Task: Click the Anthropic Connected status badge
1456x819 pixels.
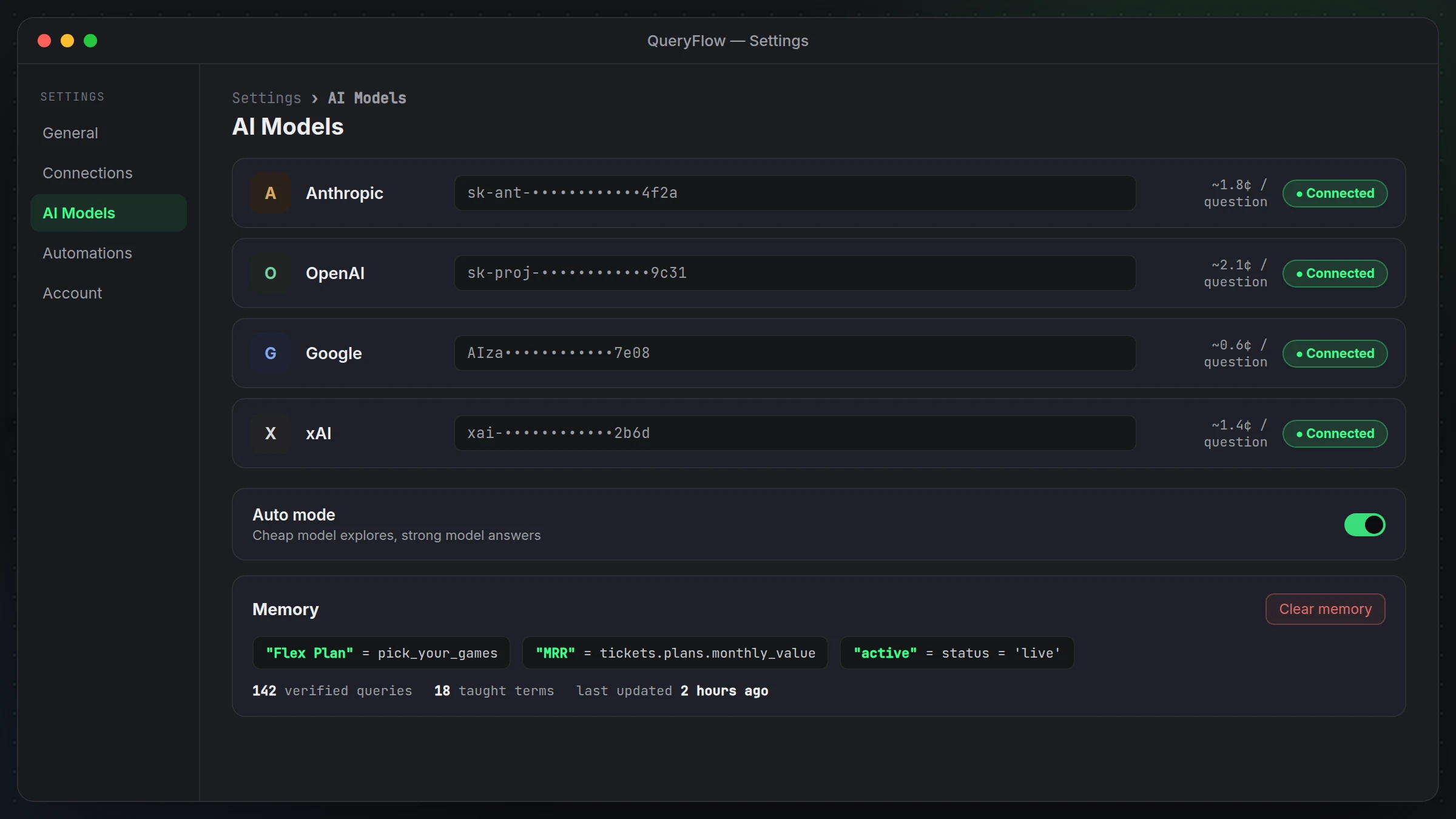Action: pyautogui.click(x=1335, y=194)
